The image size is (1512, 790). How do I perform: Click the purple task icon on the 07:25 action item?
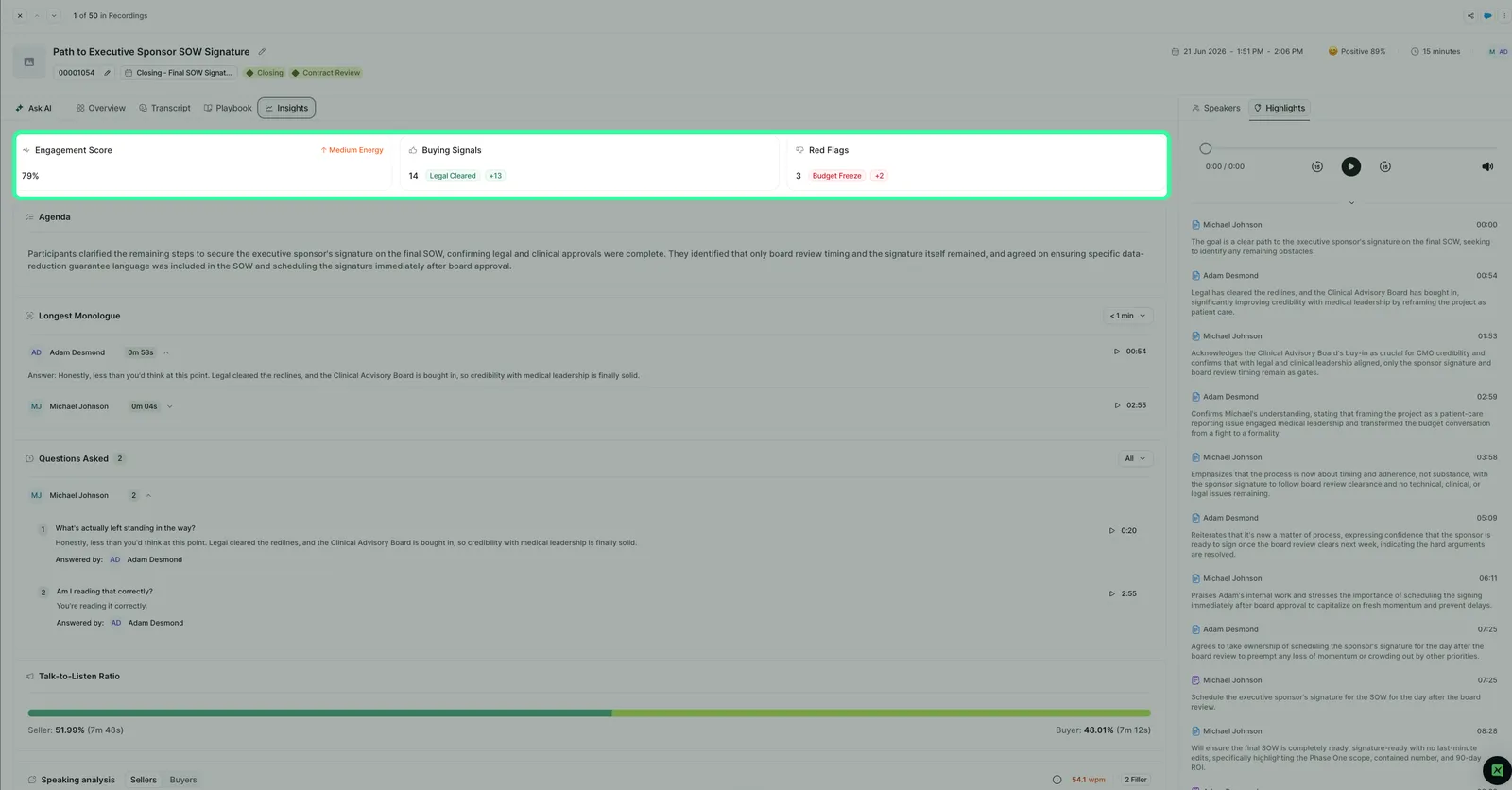[1195, 681]
